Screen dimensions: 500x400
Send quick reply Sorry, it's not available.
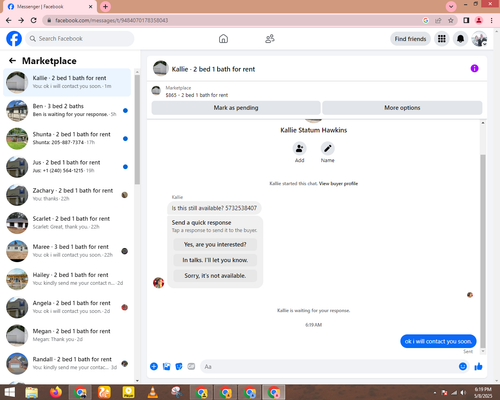215,276
